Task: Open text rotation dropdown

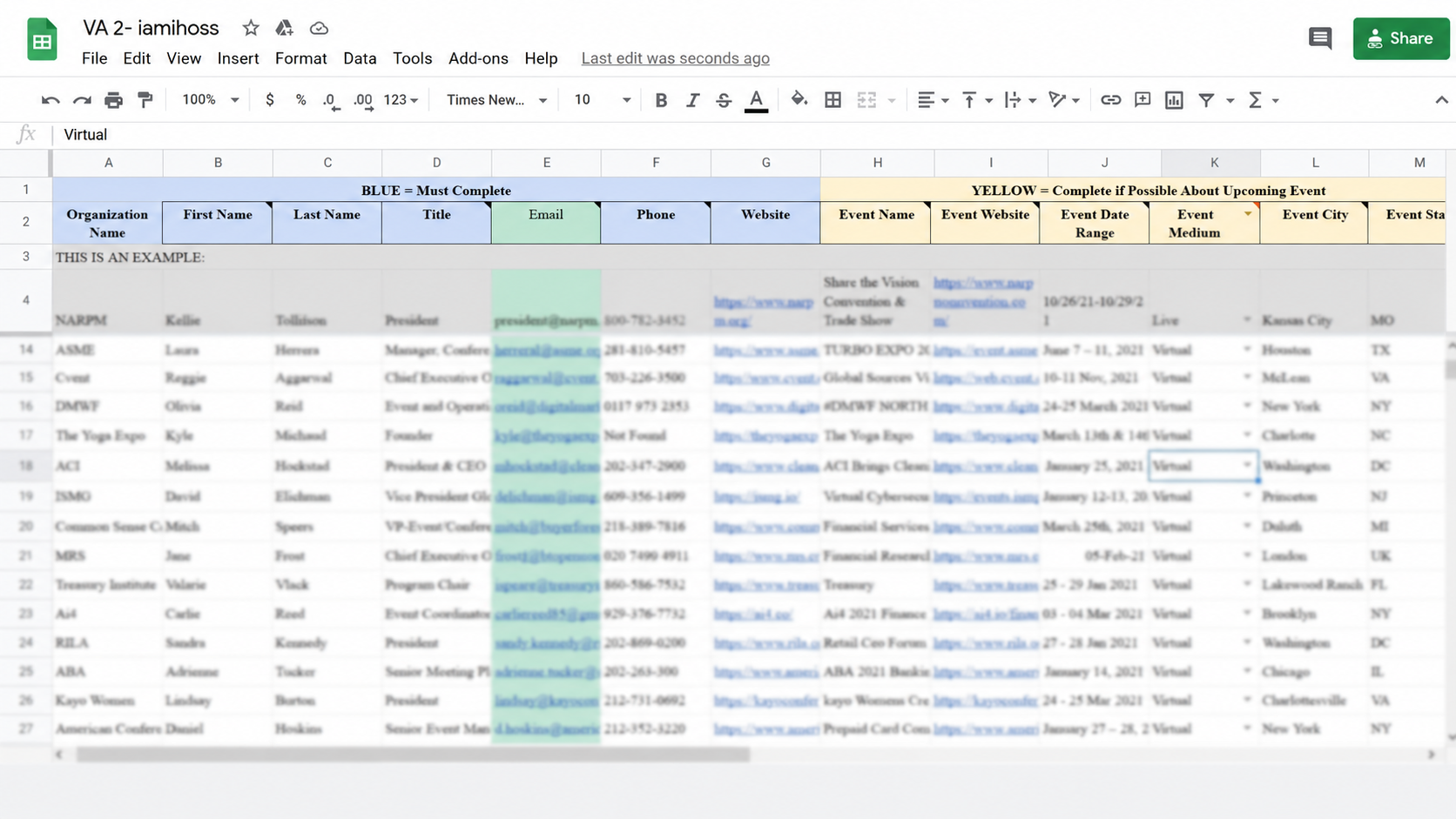Action: [x=1063, y=100]
